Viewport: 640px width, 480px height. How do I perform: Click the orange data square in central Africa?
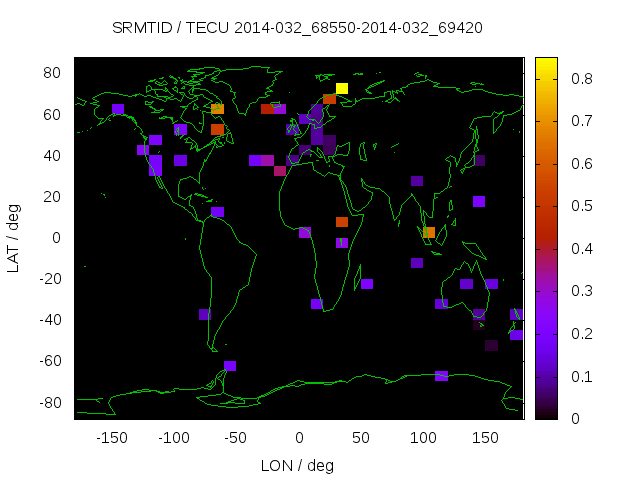click(x=342, y=222)
